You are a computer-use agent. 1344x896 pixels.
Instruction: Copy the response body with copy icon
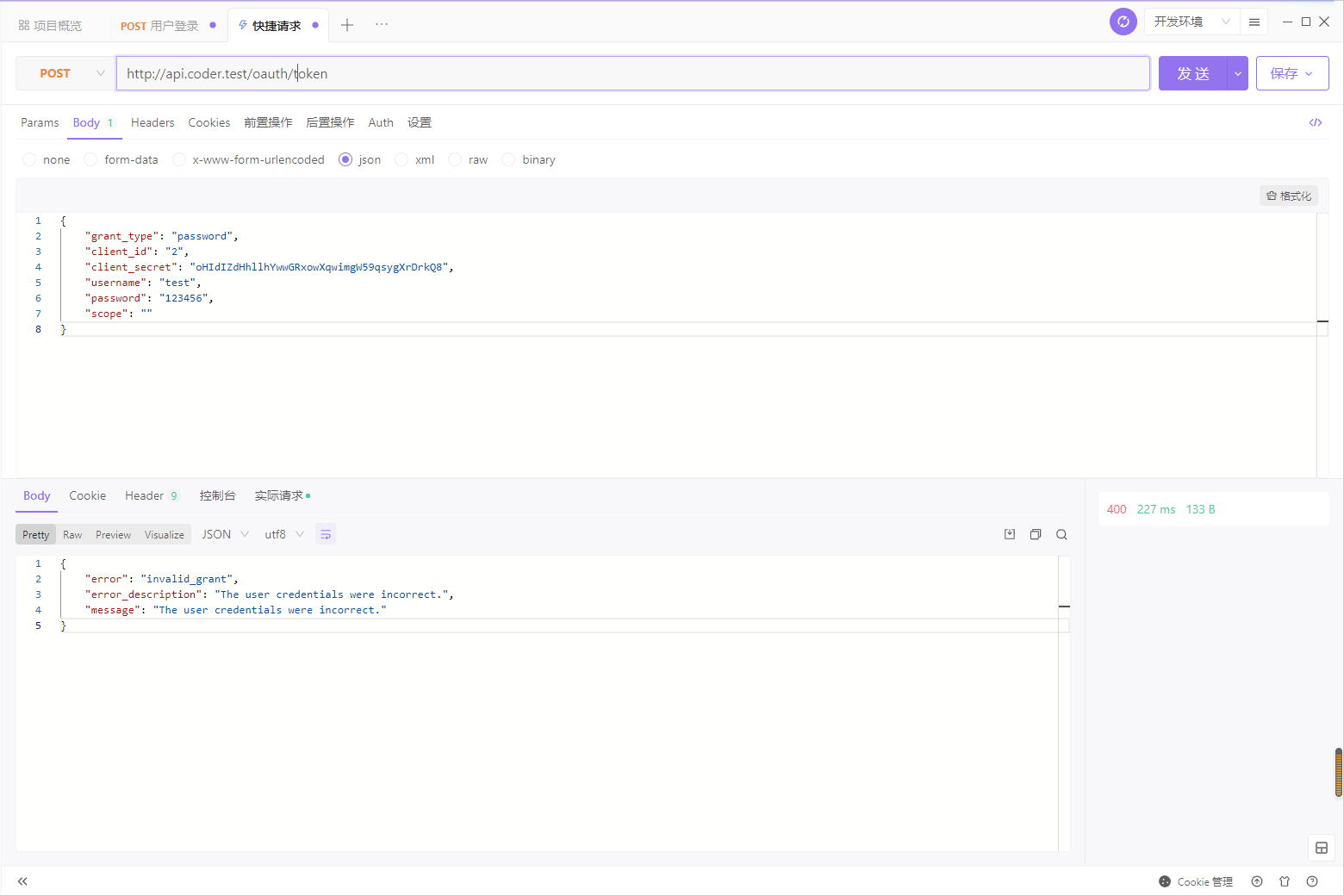[x=1036, y=534]
